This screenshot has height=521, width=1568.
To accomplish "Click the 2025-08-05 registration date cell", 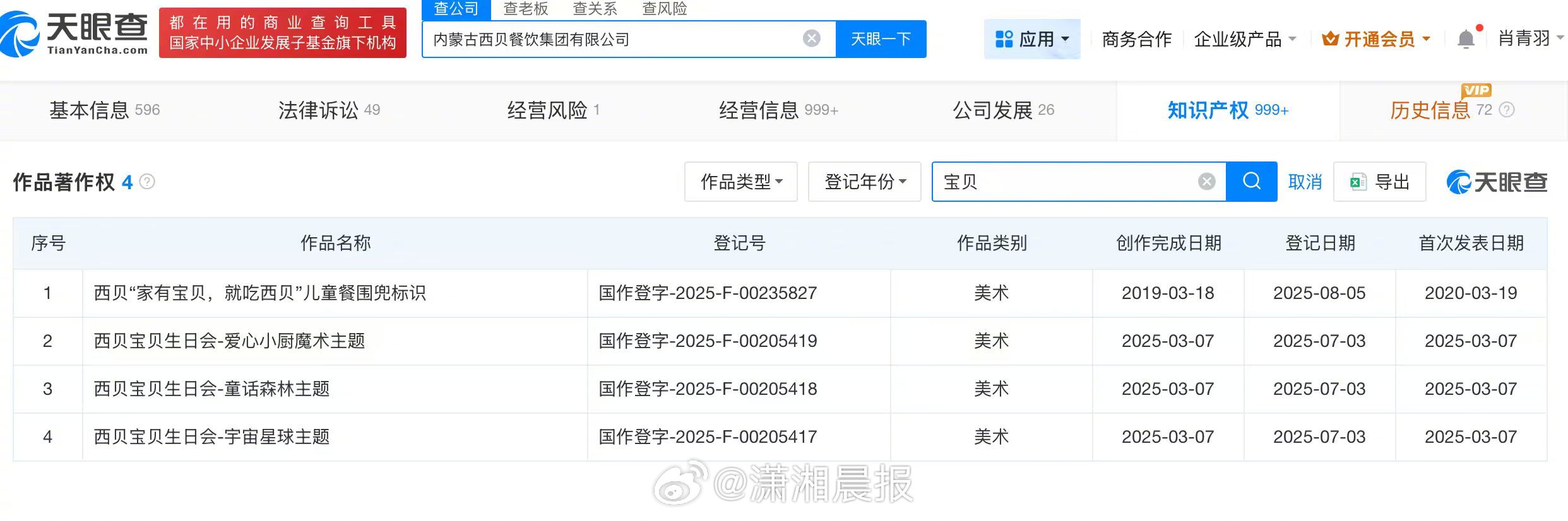I will tap(1319, 293).
